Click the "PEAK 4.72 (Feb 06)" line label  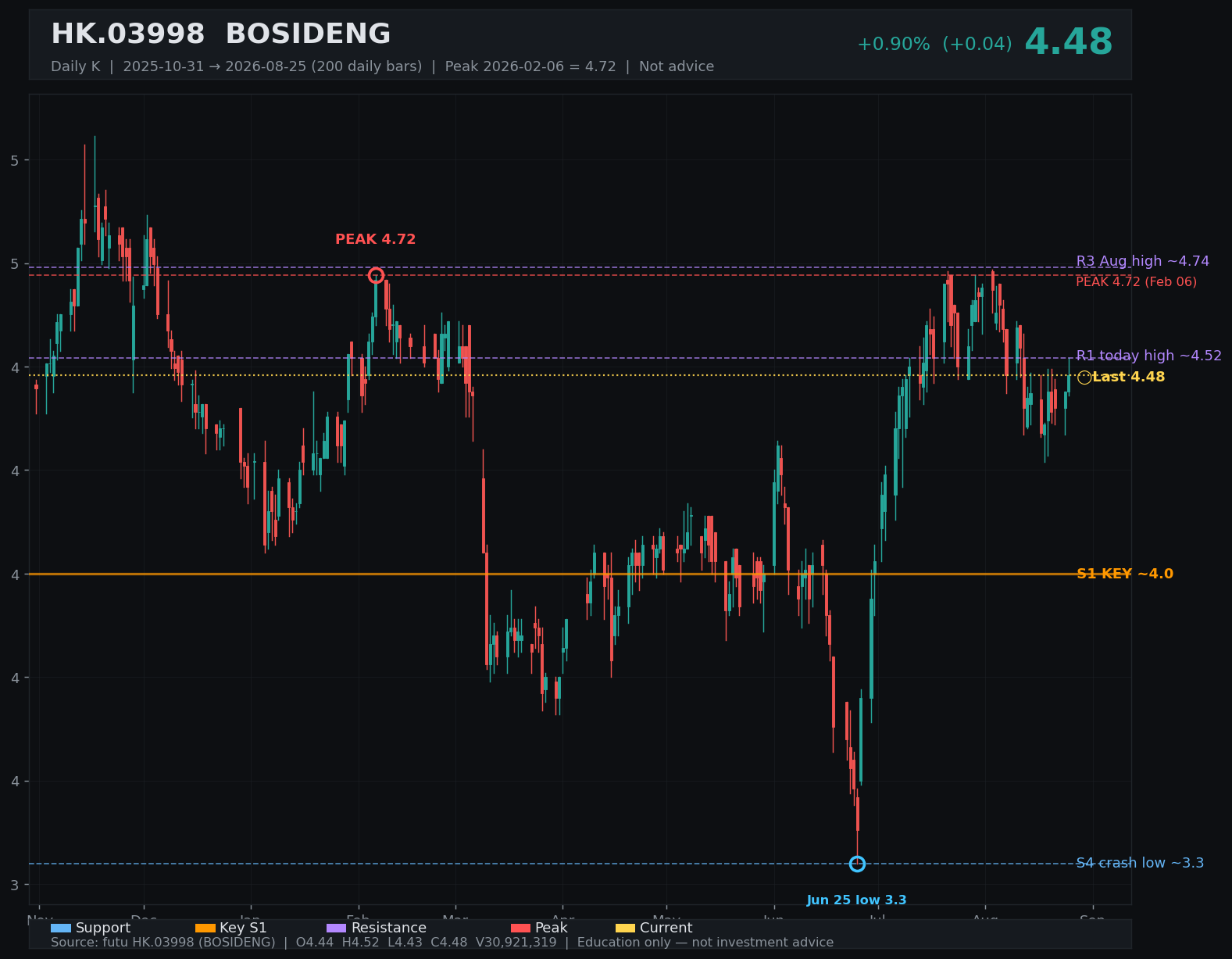pyautogui.click(x=1136, y=281)
